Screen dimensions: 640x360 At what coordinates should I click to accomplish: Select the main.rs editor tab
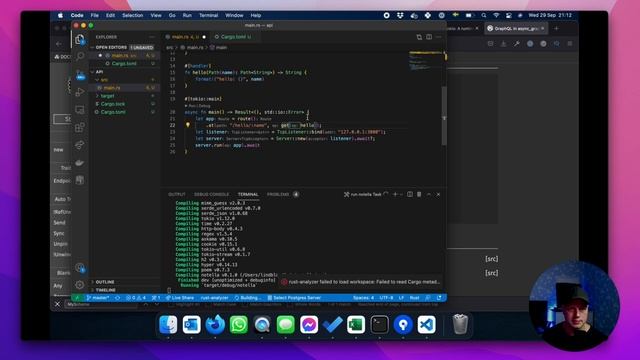click(x=185, y=37)
